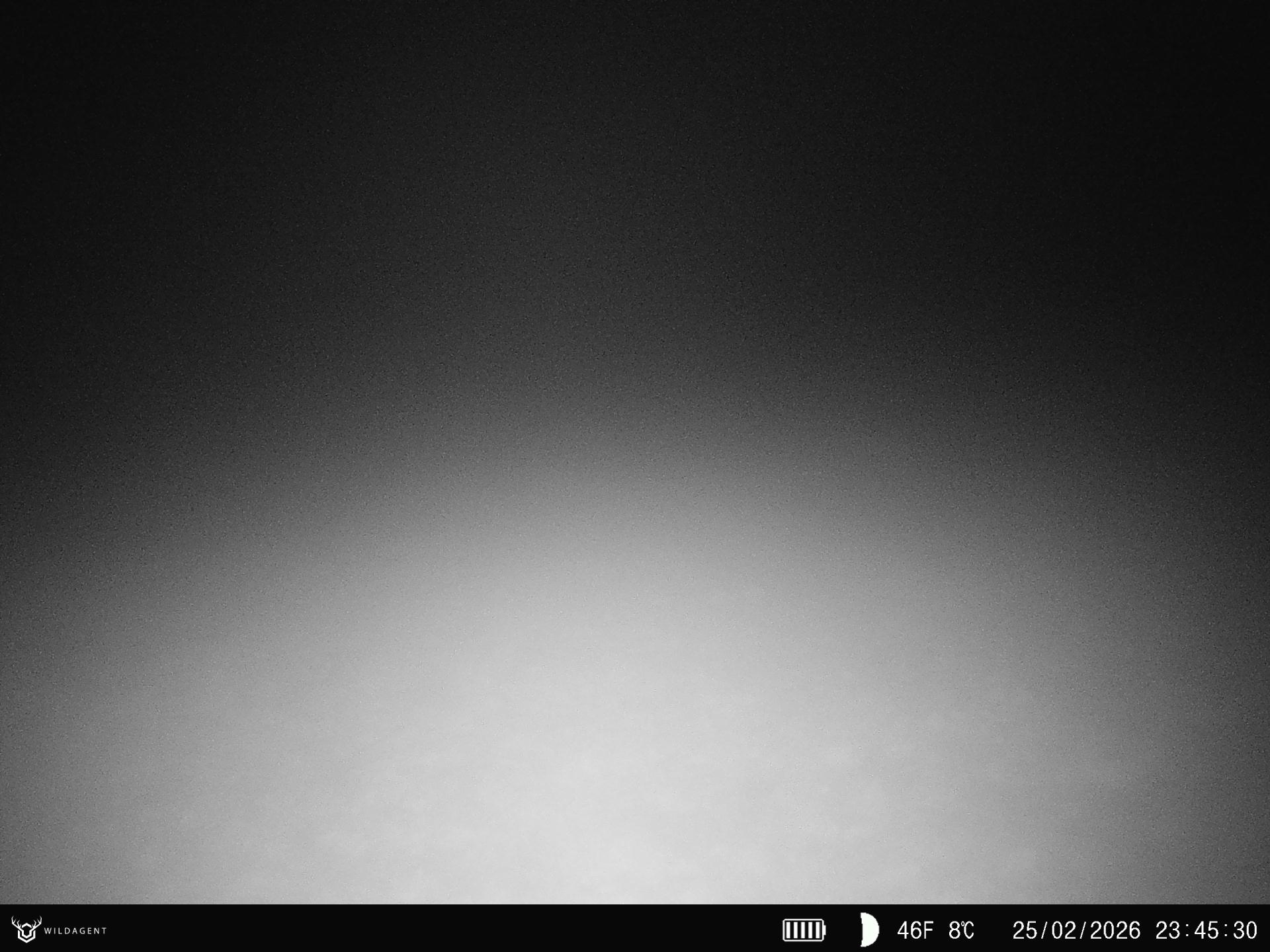Click the day number 25 in the date
Viewport: 1270px width, 952px height.
coord(1025,931)
